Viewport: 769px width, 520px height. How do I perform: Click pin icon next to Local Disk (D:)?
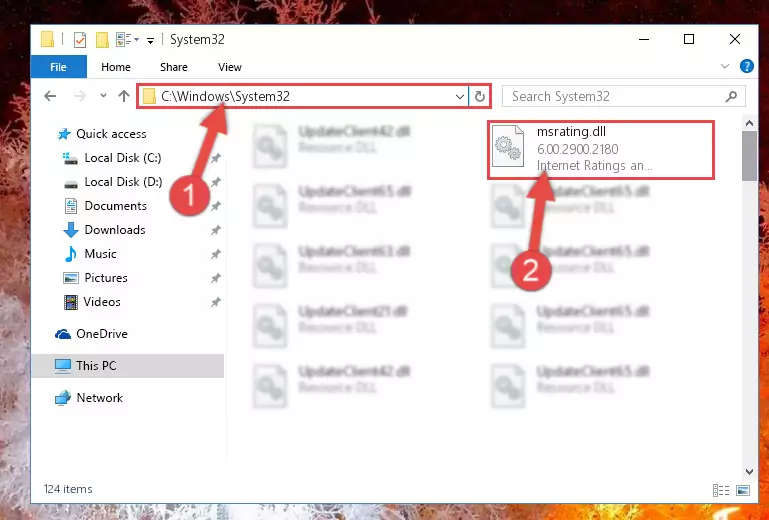coord(215,182)
